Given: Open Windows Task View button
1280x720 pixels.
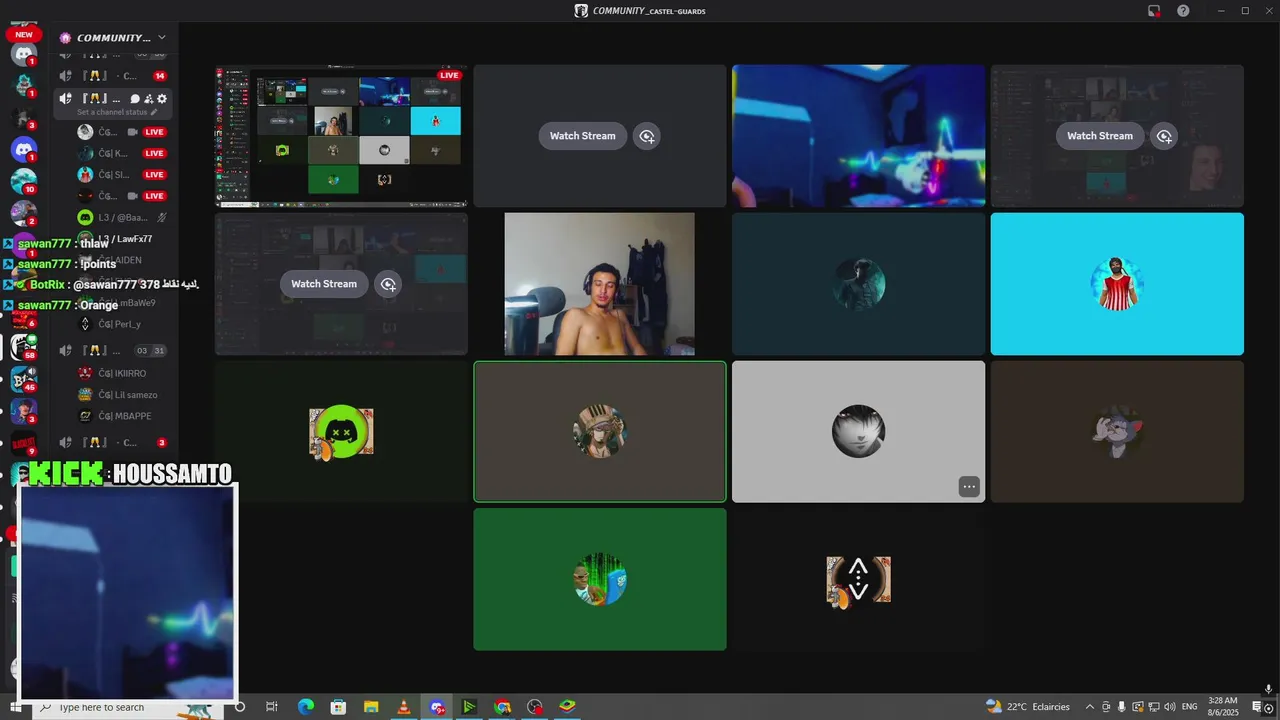Looking at the screenshot, I should (272, 707).
